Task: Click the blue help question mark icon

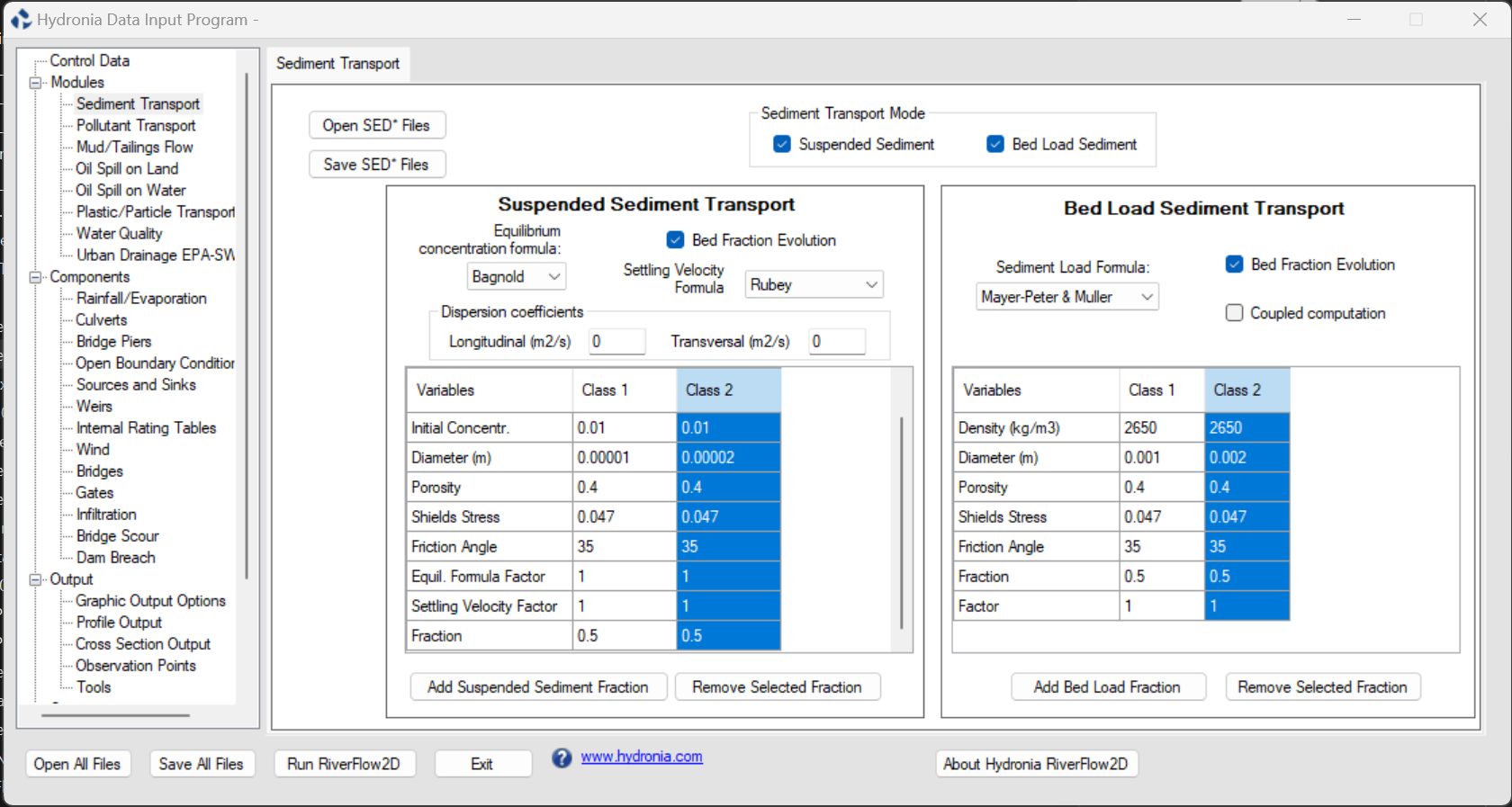Action: click(562, 758)
